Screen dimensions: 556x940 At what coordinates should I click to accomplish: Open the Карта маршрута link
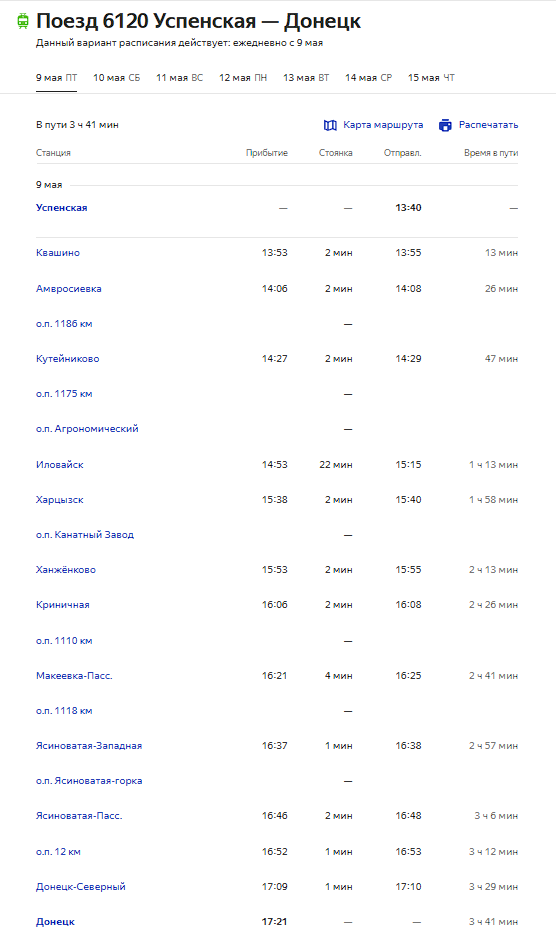pyautogui.click(x=383, y=125)
